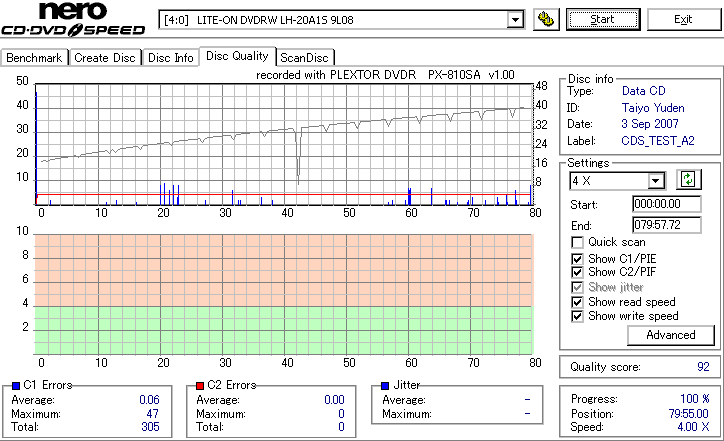Toggle Show write speed checkbox
Screen dimensions: 724x441
(x=577, y=316)
